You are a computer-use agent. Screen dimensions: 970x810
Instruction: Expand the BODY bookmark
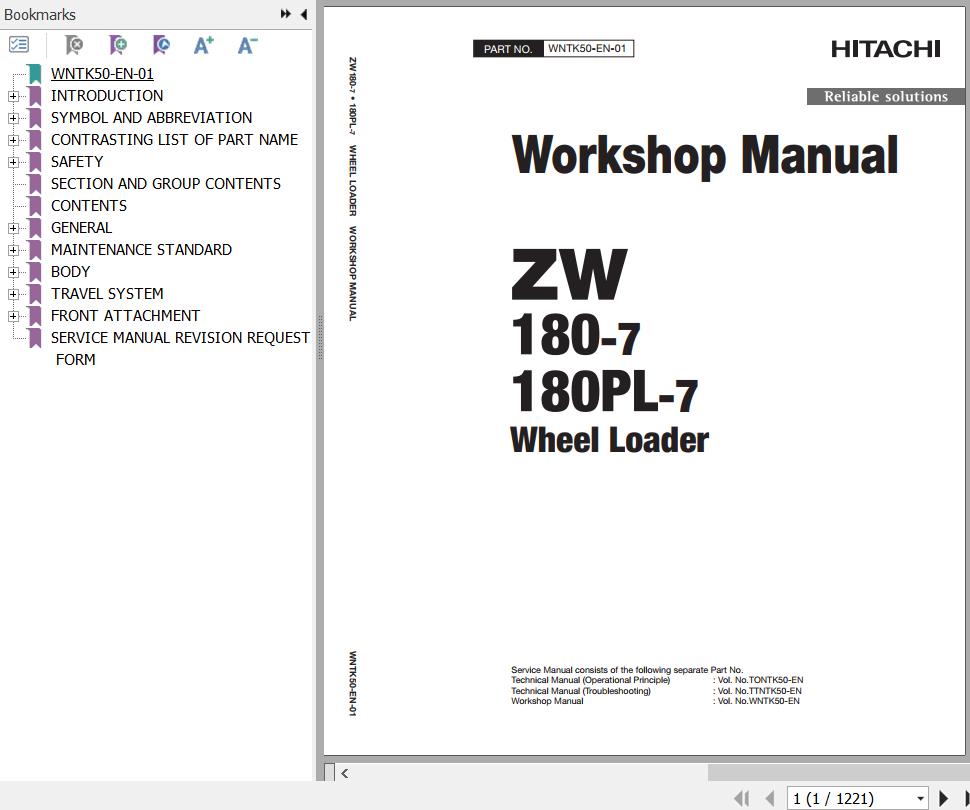point(13,272)
